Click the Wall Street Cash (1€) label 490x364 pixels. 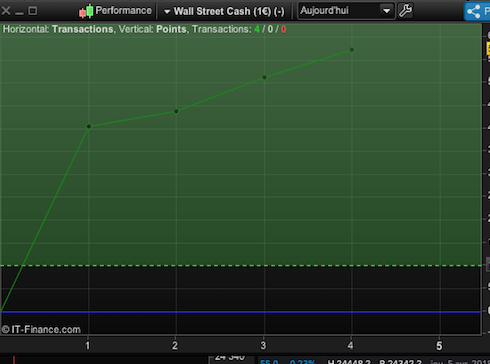coord(229,11)
